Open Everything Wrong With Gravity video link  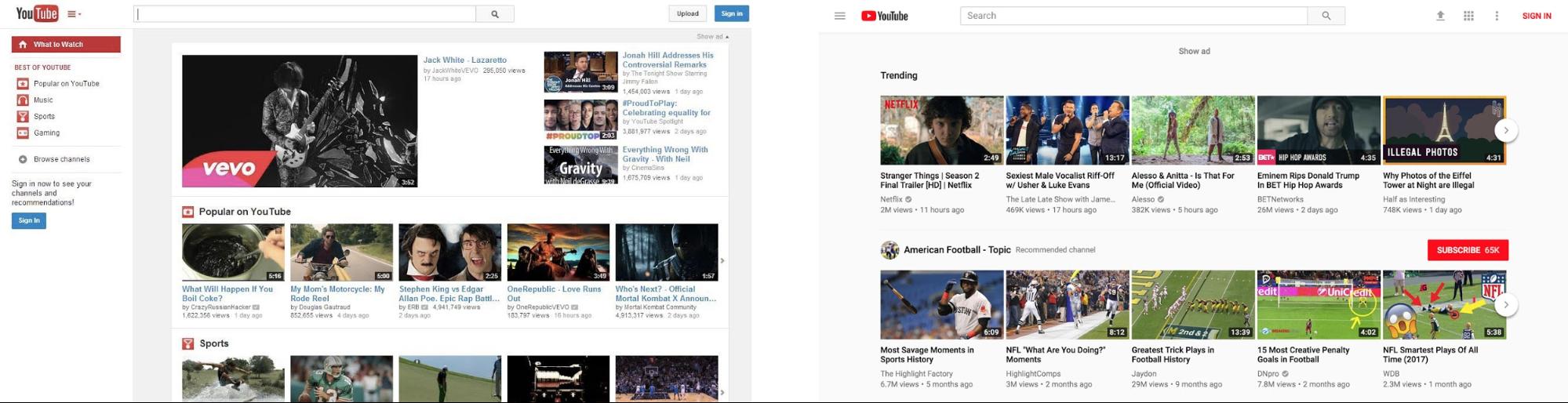(665, 154)
